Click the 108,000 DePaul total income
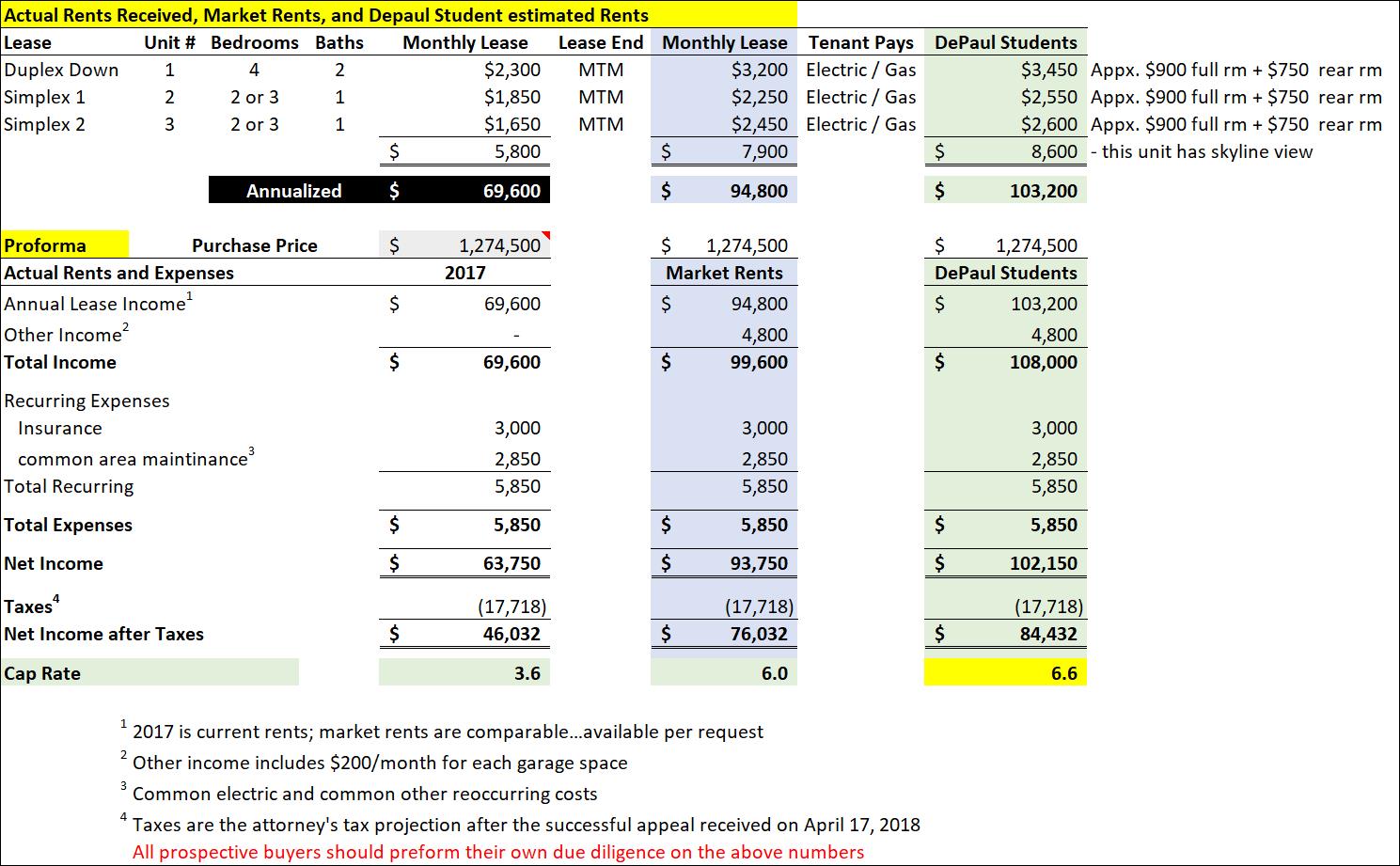1400x866 pixels. pyautogui.click(x=1044, y=362)
